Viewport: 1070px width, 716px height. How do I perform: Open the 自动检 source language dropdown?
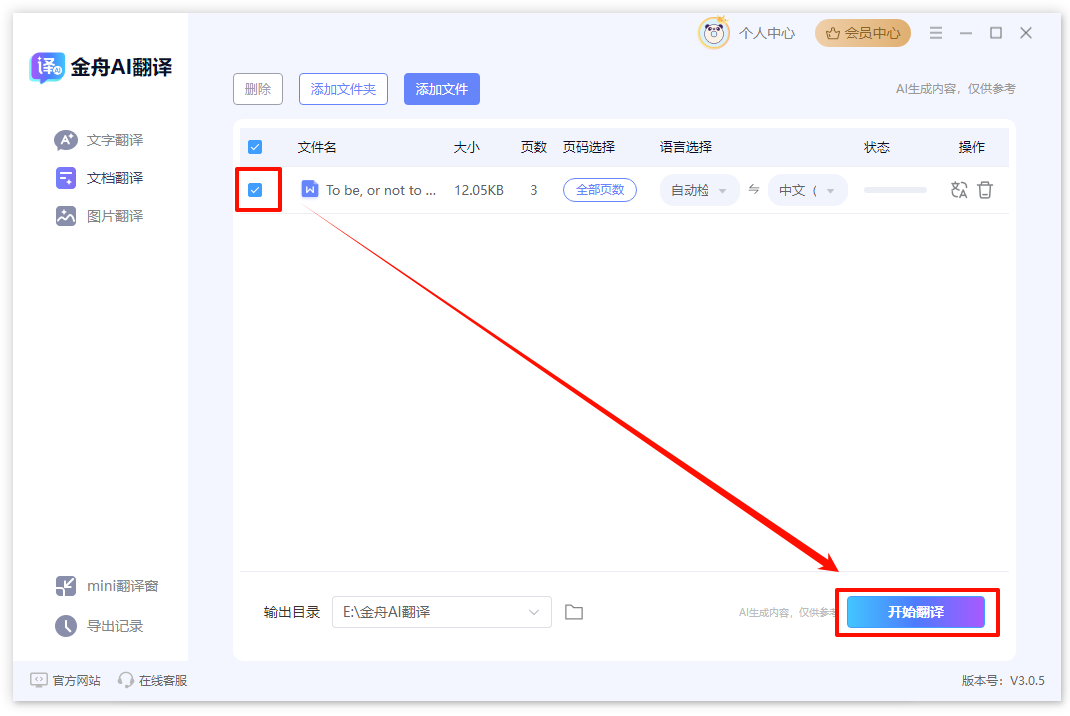click(698, 189)
